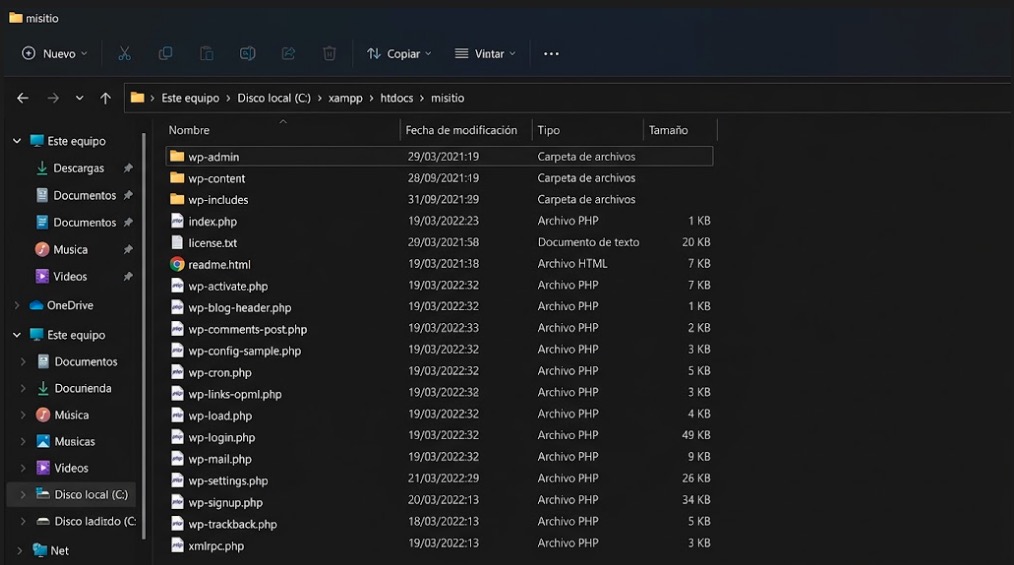Open the Vintar view dropdown
Image resolution: width=1014 pixels, height=565 pixels.
pyautogui.click(x=485, y=54)
